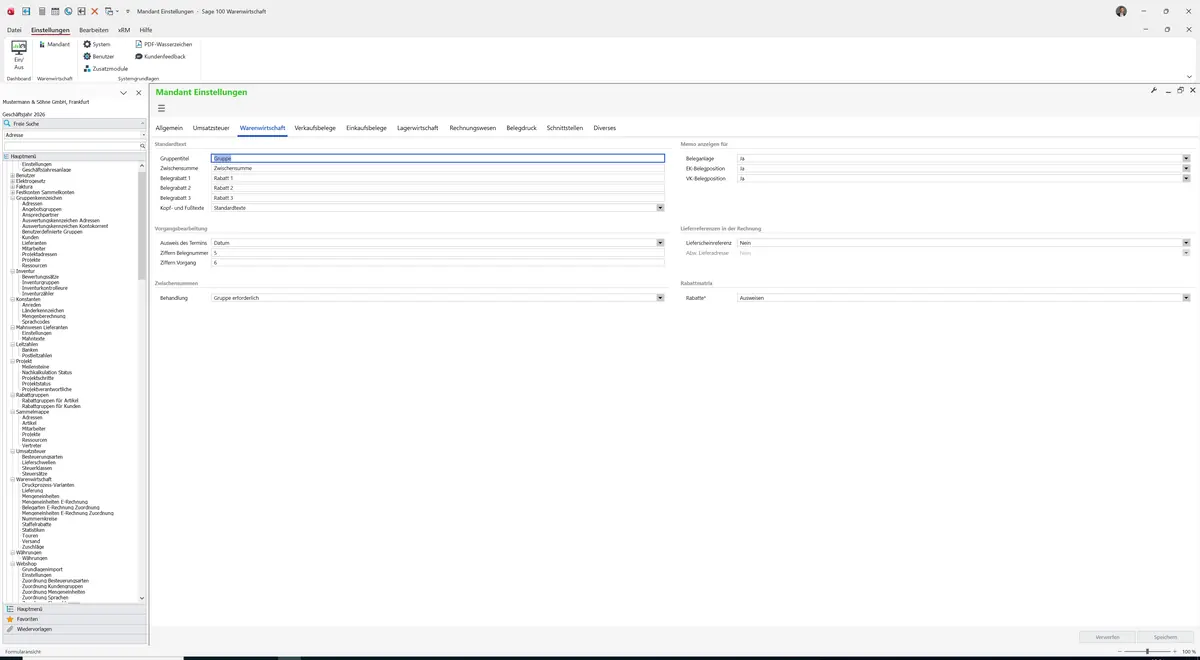The height and width of the screenshot is (660, 1200).
Task: Open the VK-Belegposition dropdown
Action: (1186, 178)
